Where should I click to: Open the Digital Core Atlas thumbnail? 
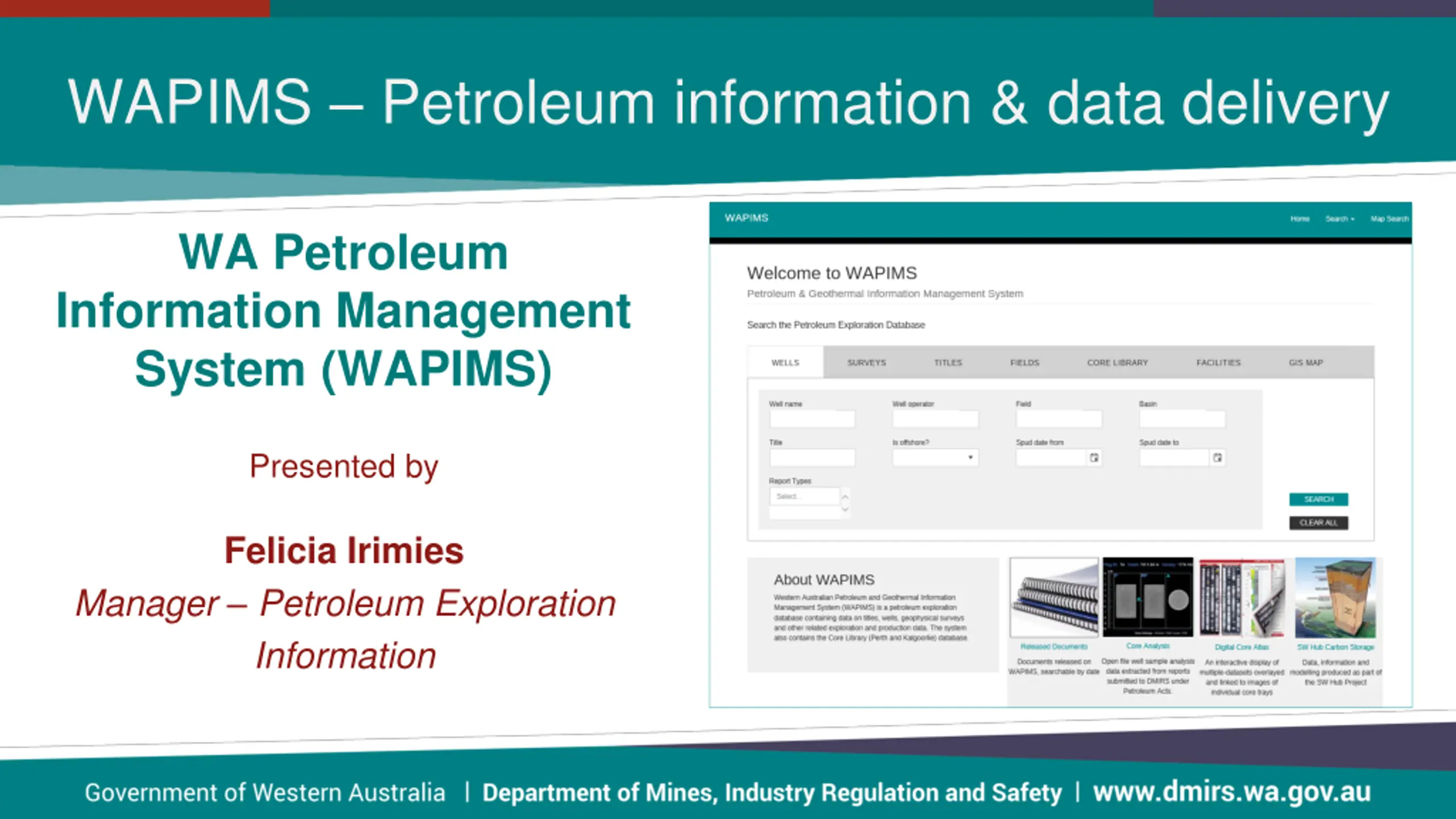(1242, 598)
